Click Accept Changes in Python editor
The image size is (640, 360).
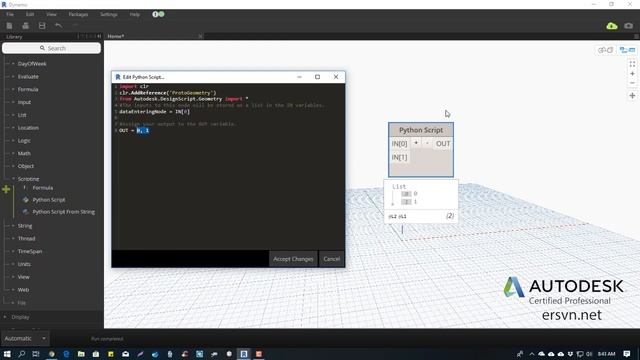(293, 259)
